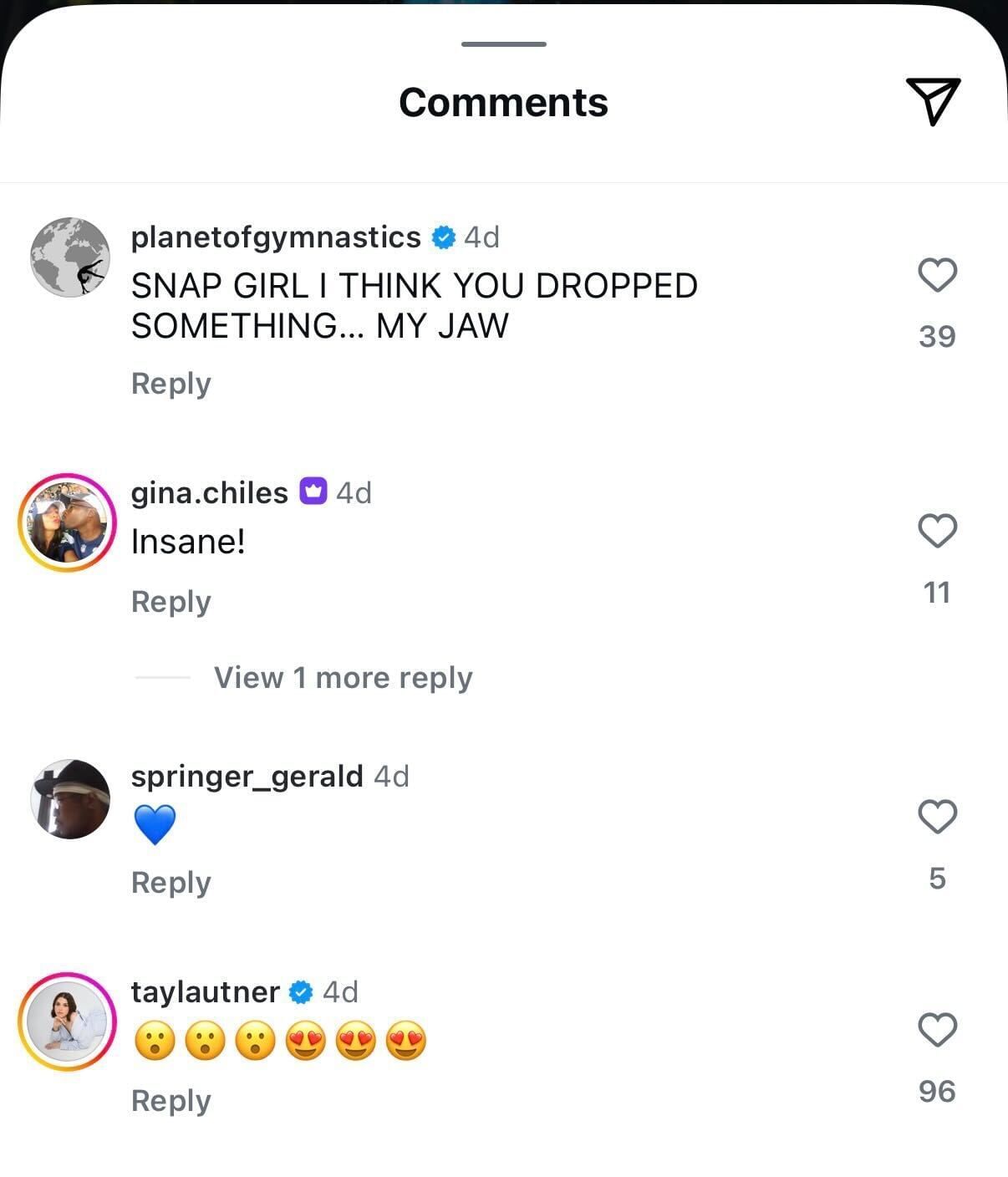This screenshot has width=1008, height=1177.
Task: Click the 4d timestamp on gina.chiles' comment
Action: (355, 492)
